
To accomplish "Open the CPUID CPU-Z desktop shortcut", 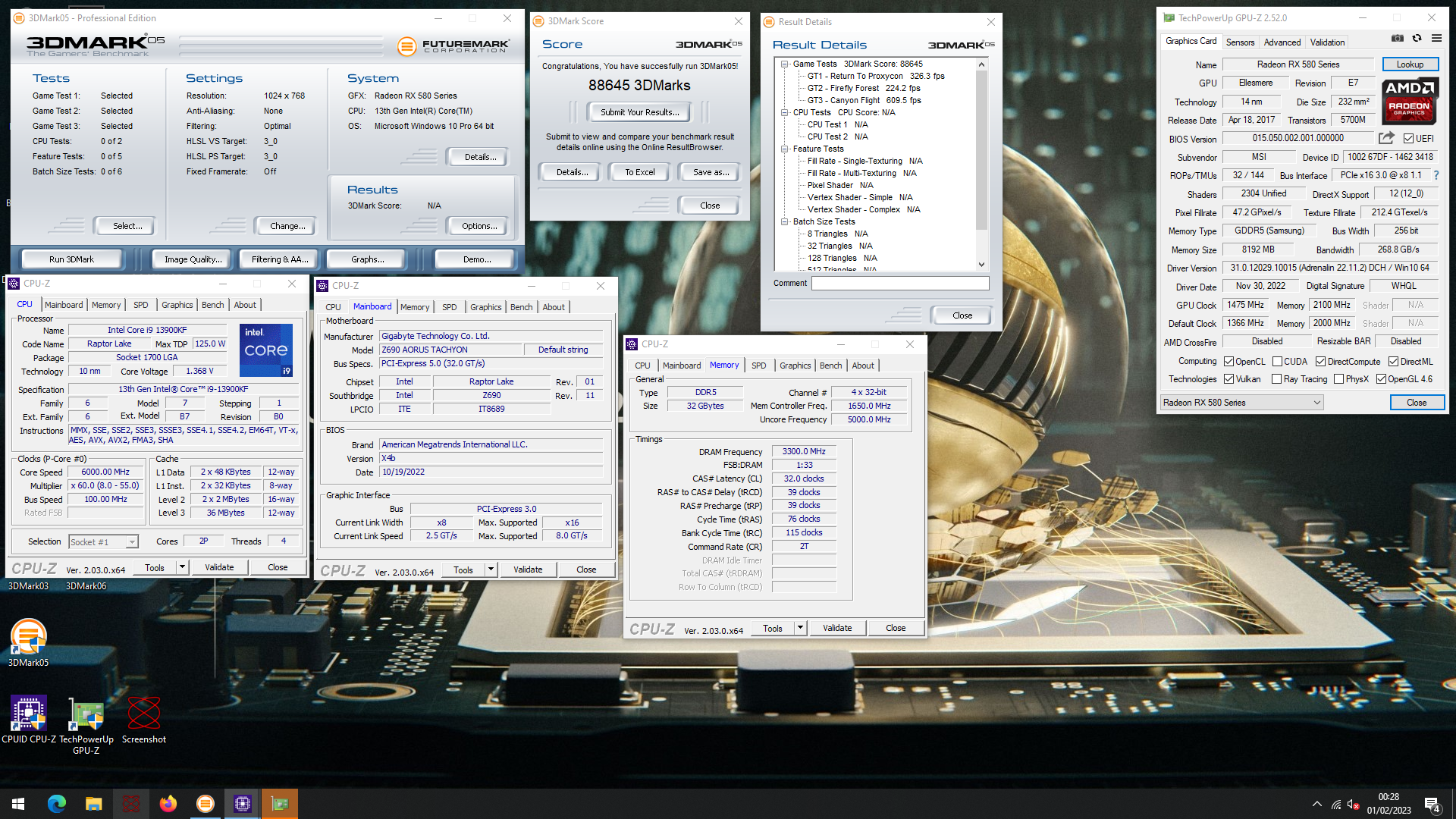I will [x=28, y=720].
